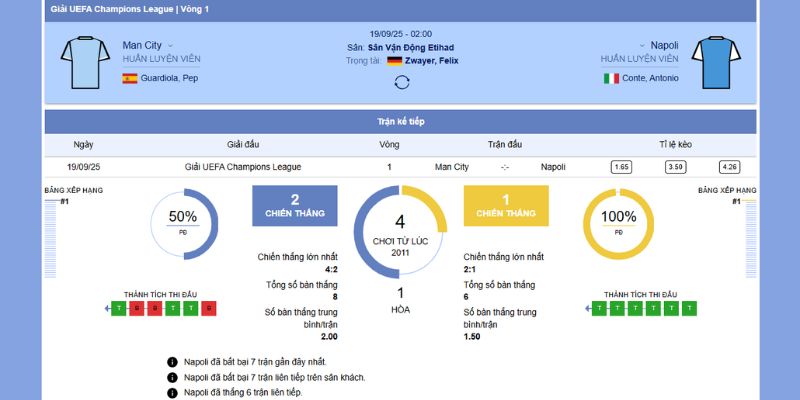The width and height of the screenshot is (800, 400).
Task: Open the Guardiola, Pep coach link
Action: pyautogui.click(x=169, y=78)
